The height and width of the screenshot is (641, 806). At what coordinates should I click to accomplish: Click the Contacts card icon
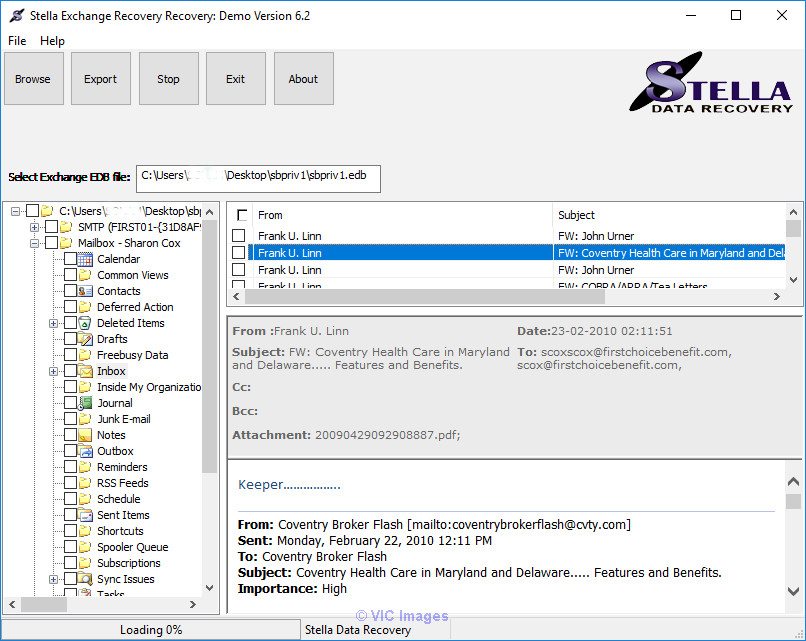[85, 291]
